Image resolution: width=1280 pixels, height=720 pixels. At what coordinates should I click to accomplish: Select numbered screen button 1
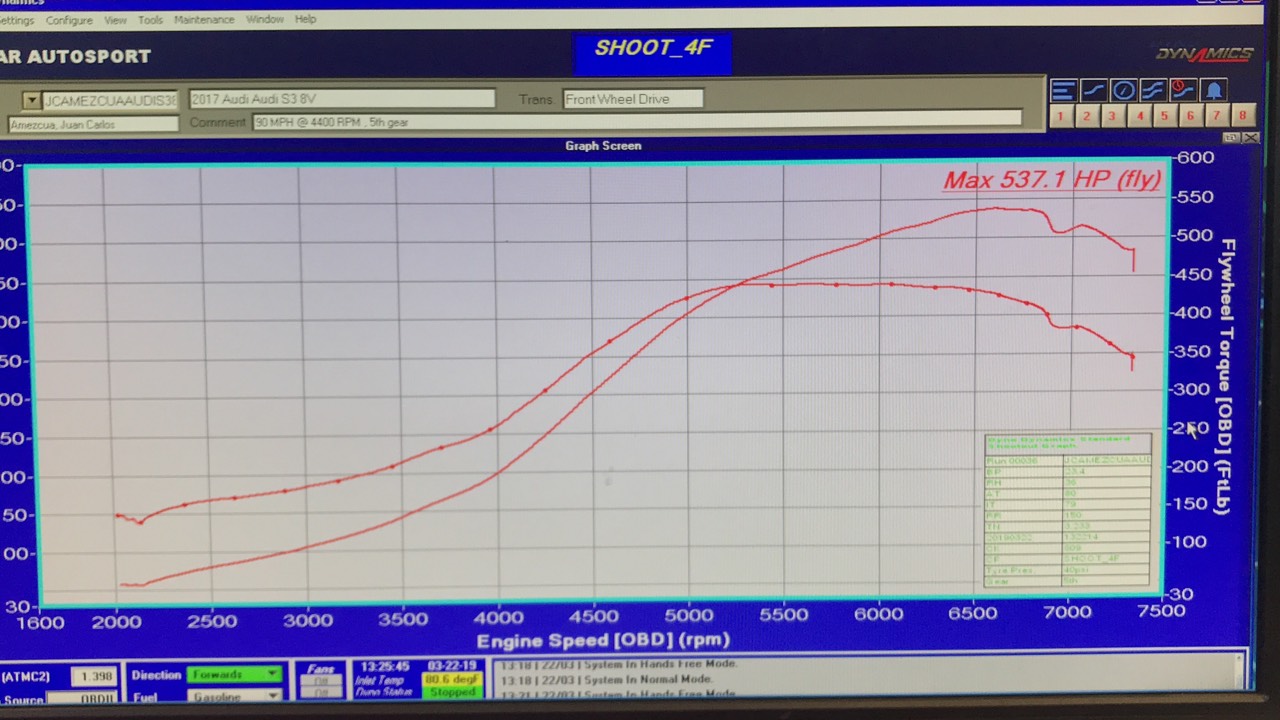click(x=1060, y=116)
